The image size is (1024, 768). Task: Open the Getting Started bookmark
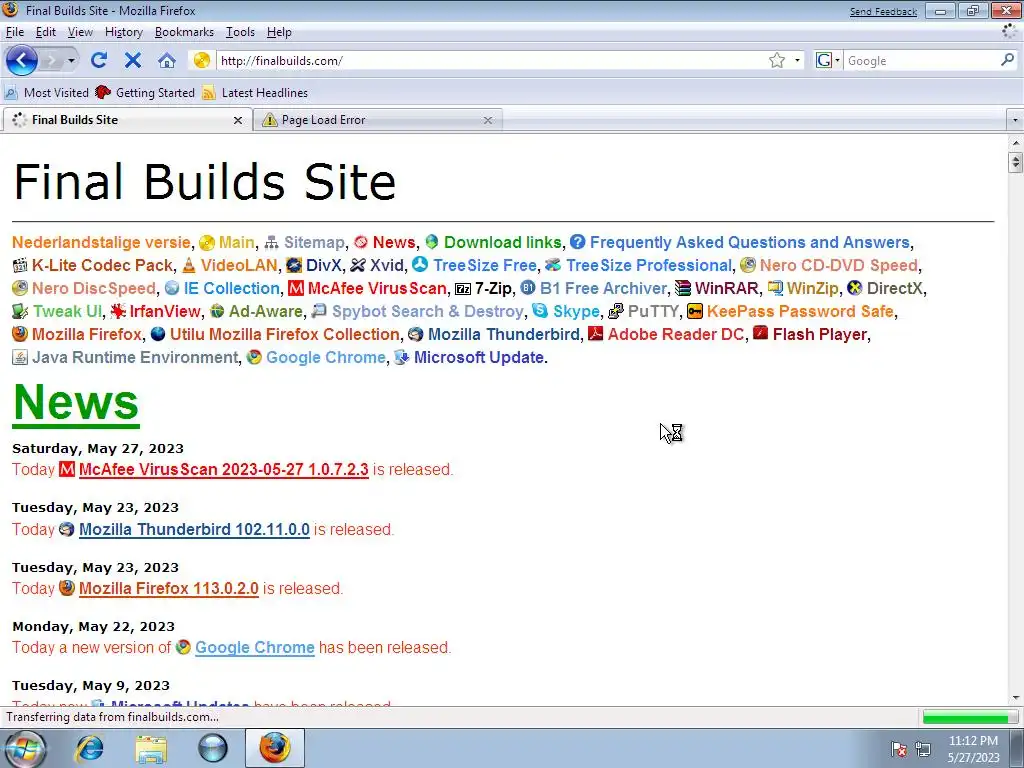[145, 93]
